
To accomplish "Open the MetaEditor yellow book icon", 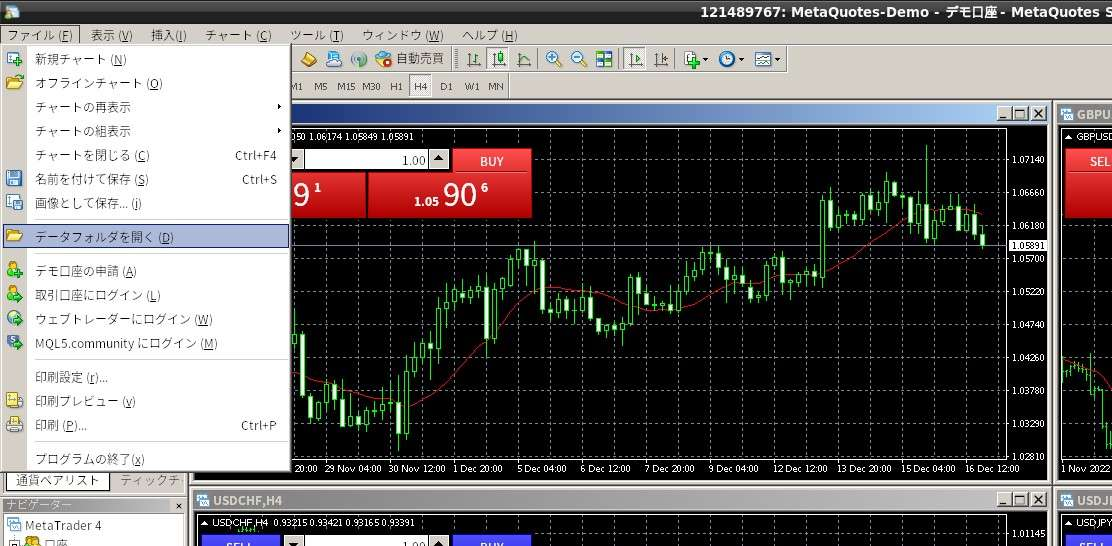I will tap(308, 60).
